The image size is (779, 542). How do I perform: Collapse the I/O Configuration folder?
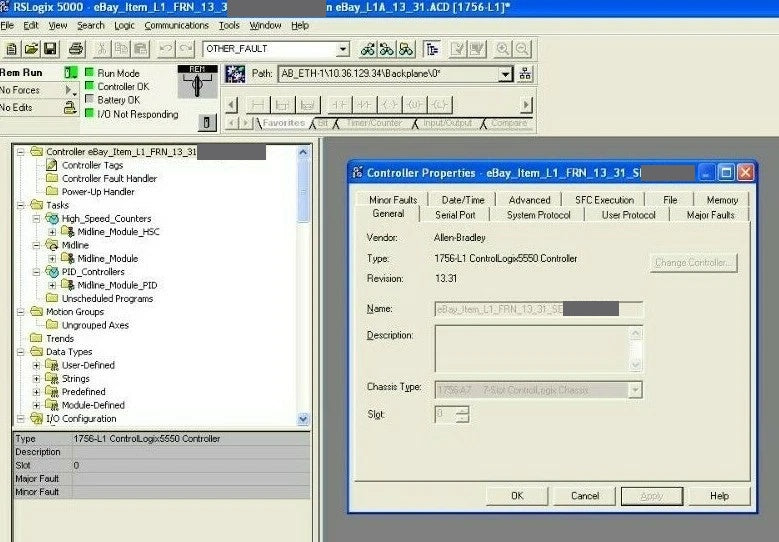pyautogui.click(x=20, y=419)
